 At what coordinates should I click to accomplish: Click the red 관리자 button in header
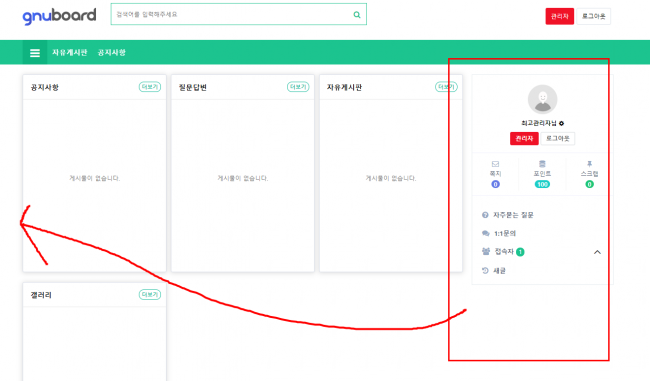point(559,16)
